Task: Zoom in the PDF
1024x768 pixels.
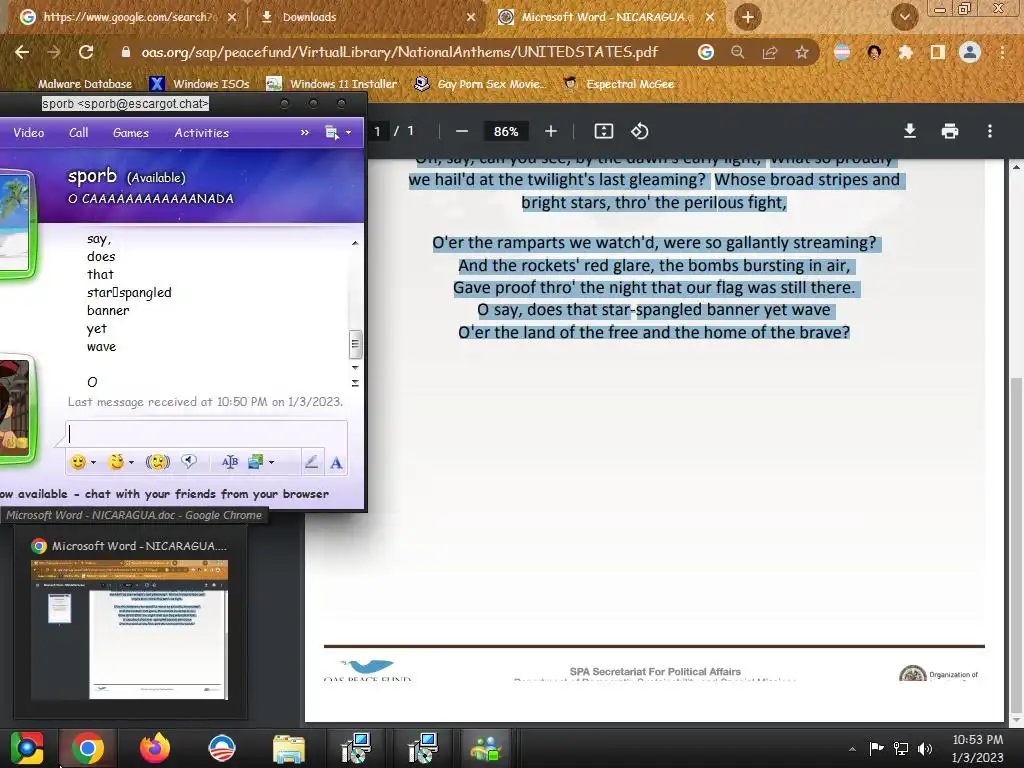Action: click(x=551, y=131)
